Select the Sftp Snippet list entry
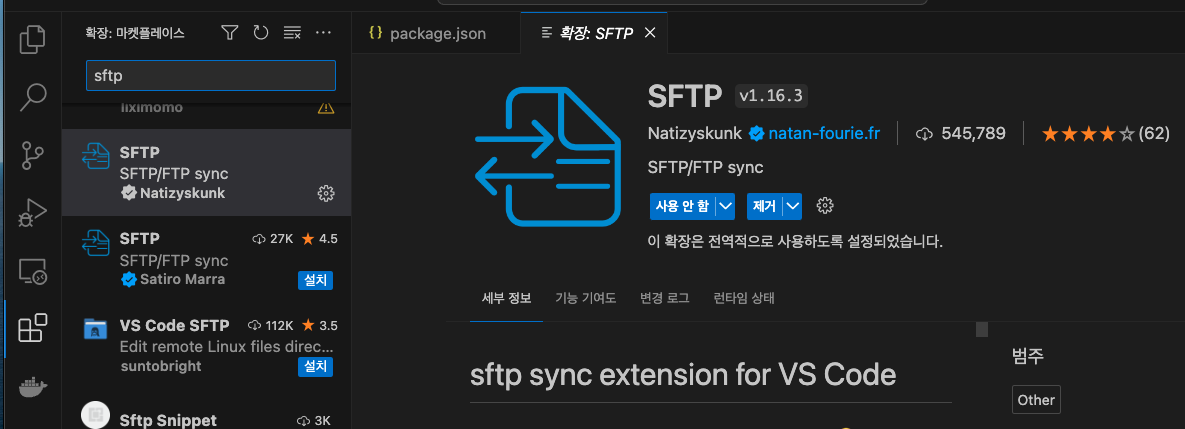Image resolution: width=1185 pixels, height=429 pixels. tap(206, 409)
